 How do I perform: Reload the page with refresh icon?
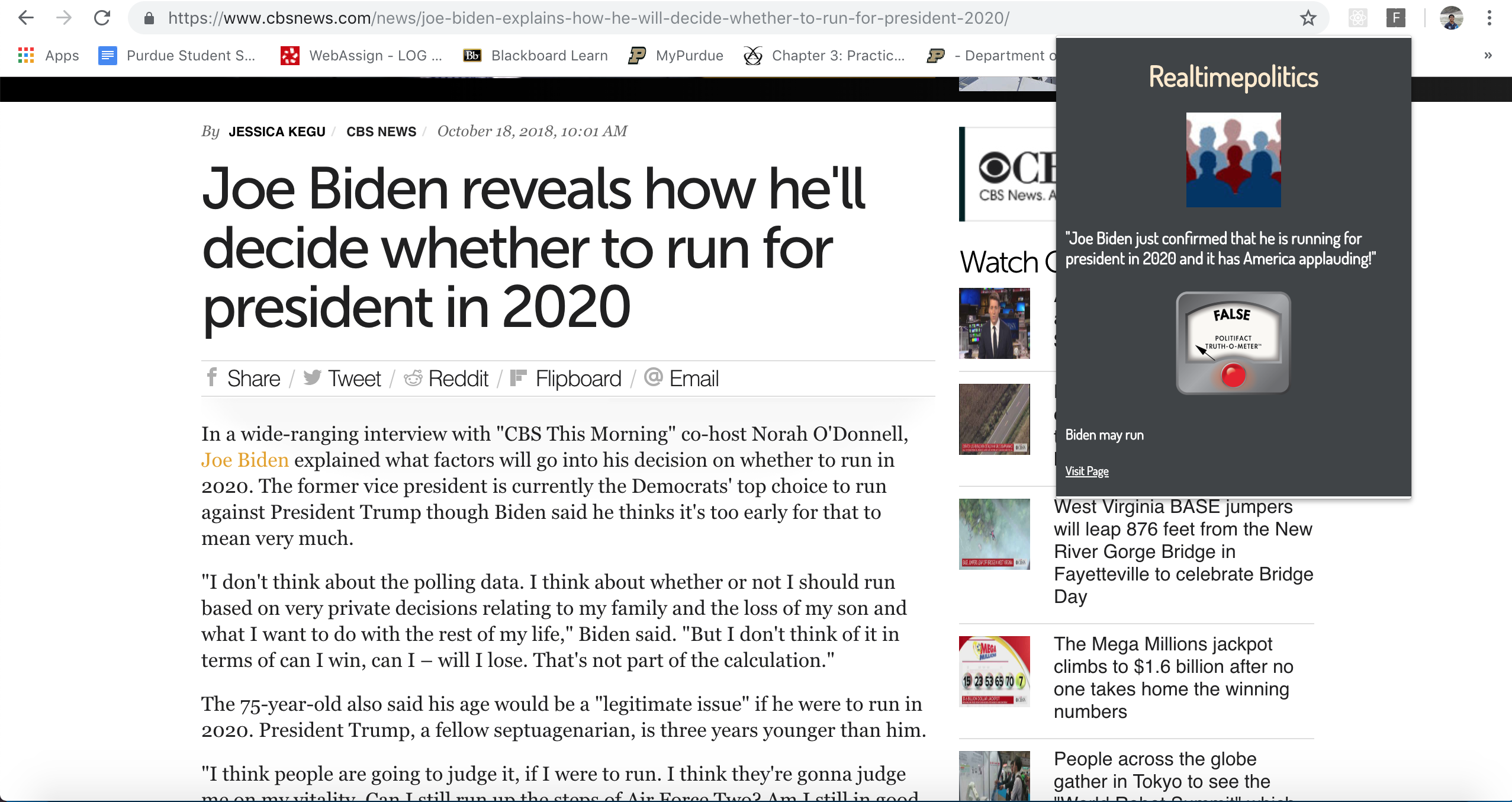(x=102, y=18)
